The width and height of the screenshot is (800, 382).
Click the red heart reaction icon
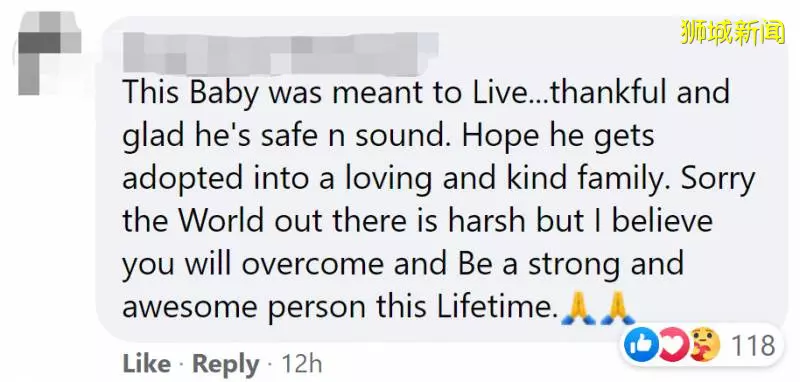672,345
